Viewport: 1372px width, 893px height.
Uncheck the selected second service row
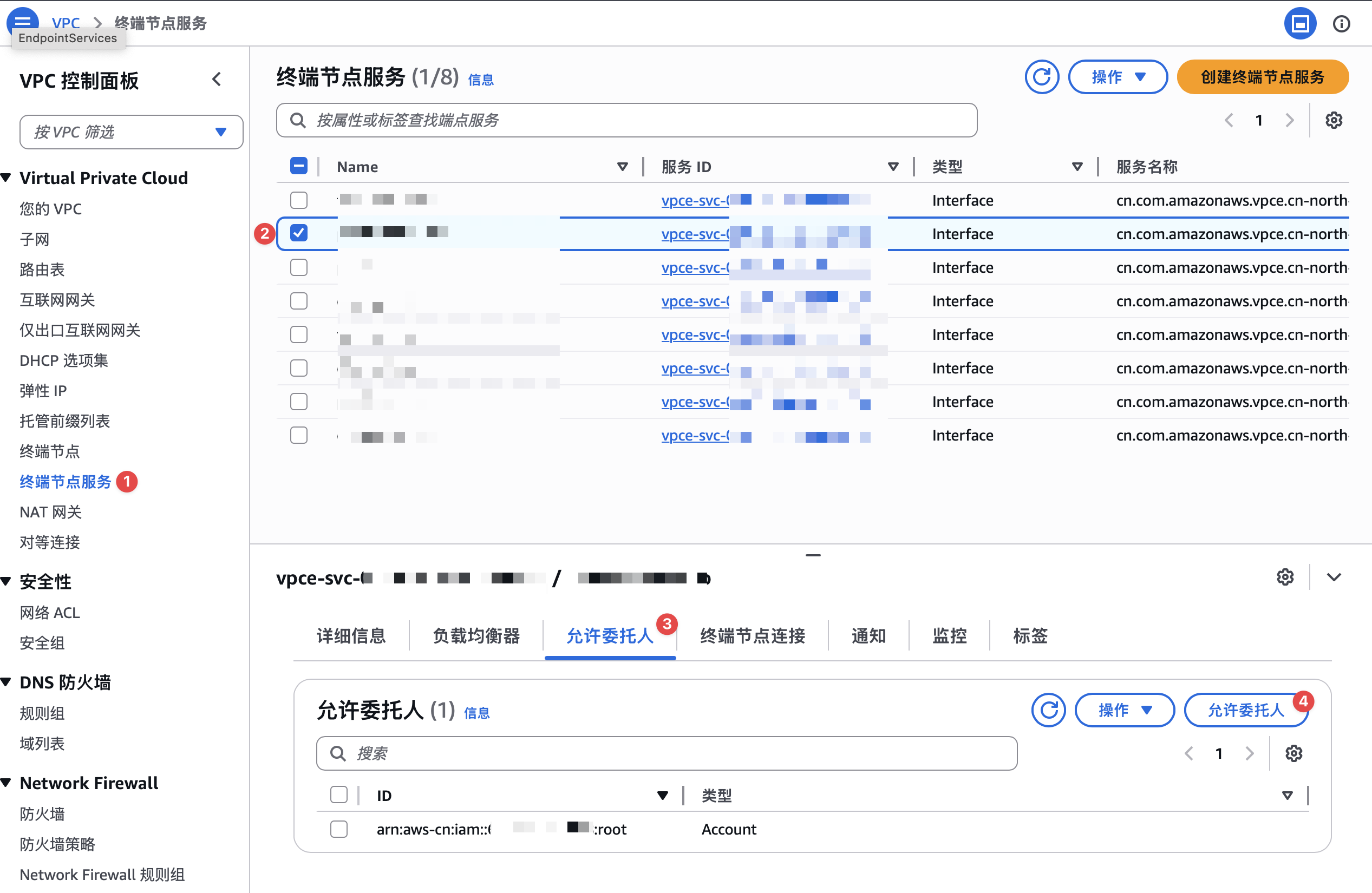(299, 233)
